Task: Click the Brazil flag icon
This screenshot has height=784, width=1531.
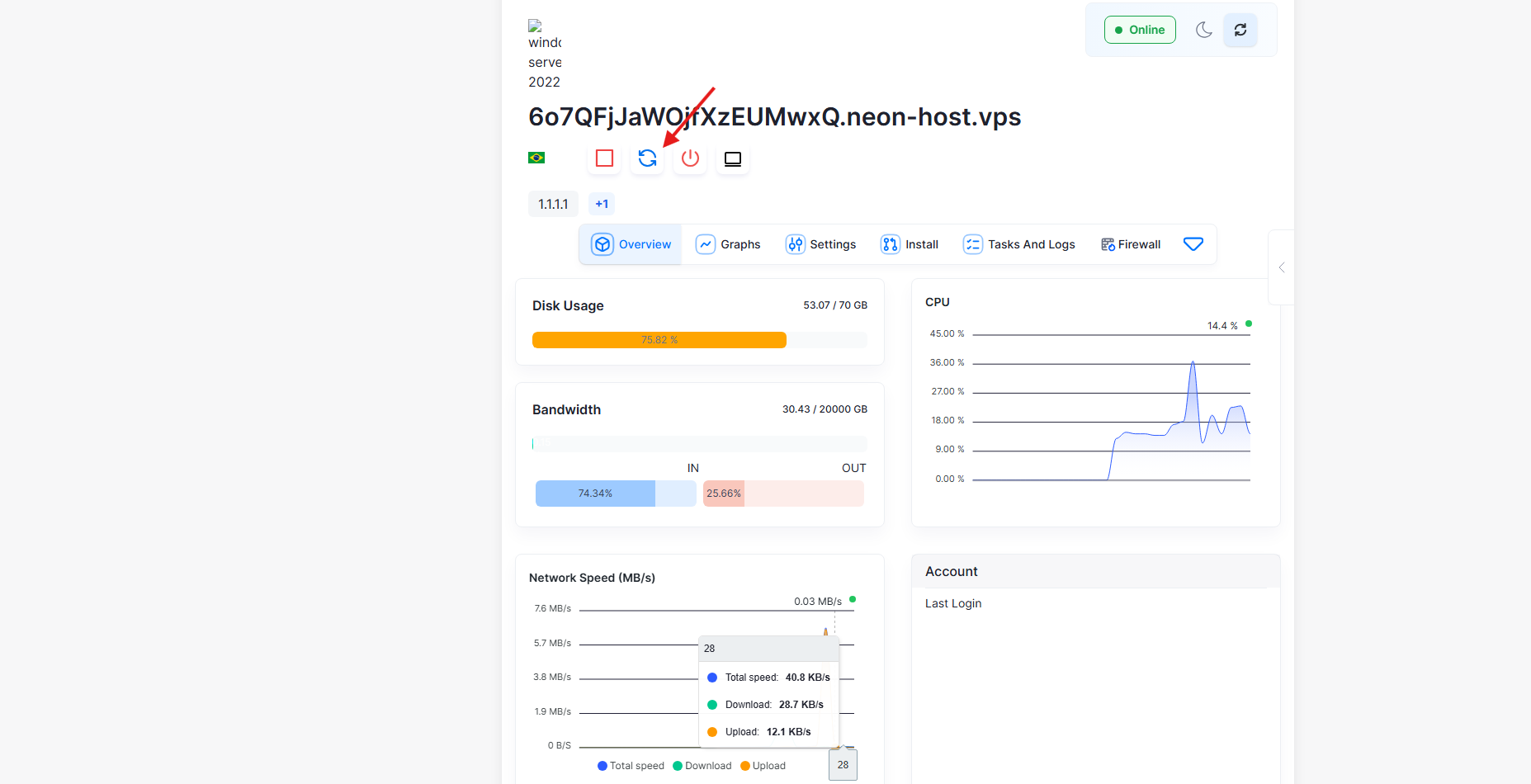Action: point(536,158)
